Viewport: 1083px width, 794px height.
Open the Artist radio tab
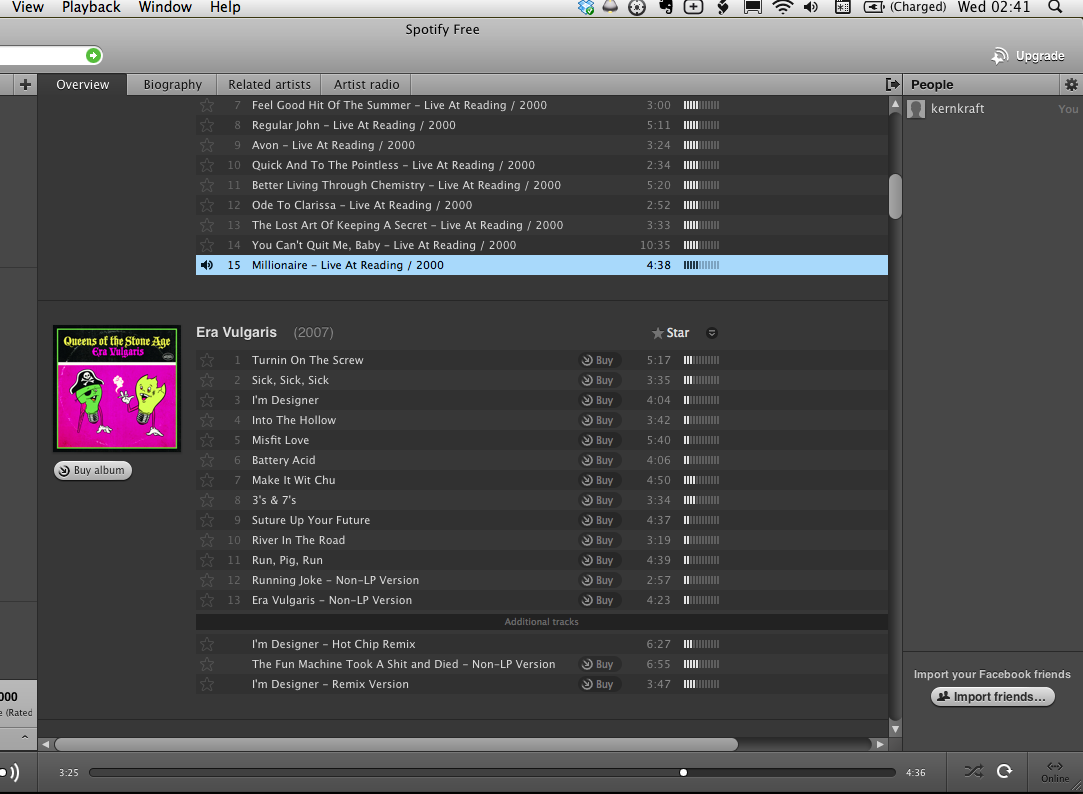click(x=366, y=84)
